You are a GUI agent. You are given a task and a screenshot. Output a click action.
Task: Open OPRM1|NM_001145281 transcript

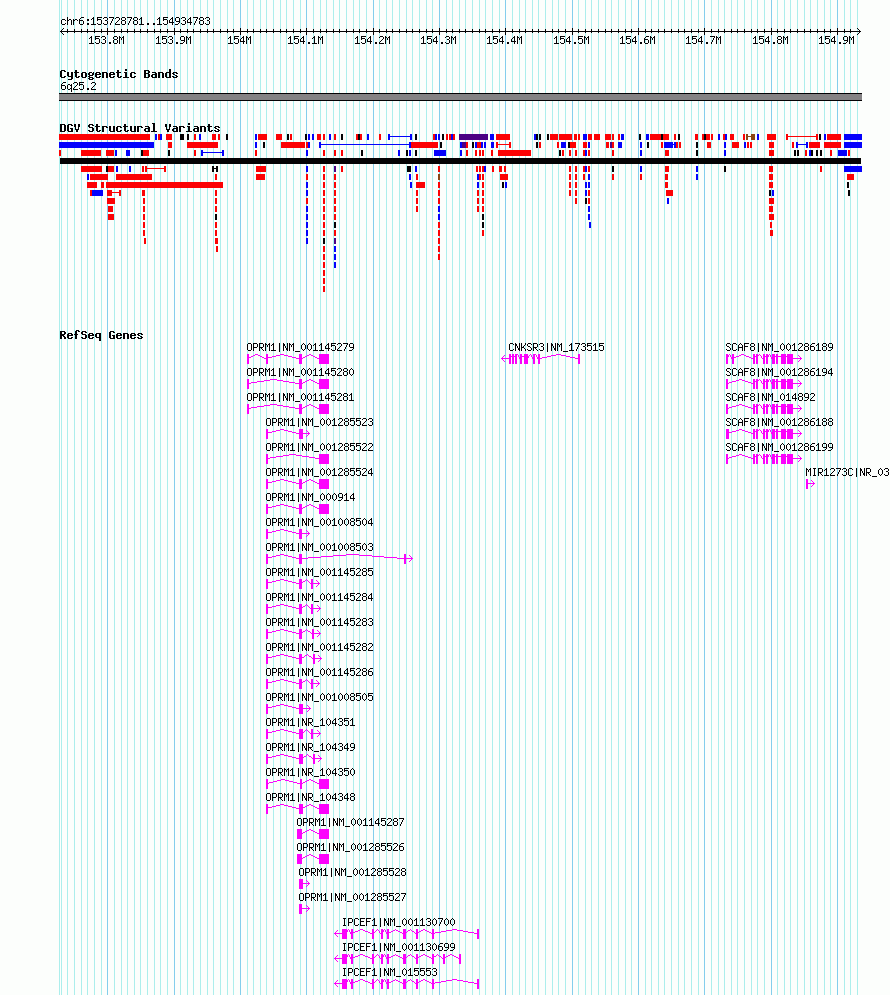click(x=300, y=397)
